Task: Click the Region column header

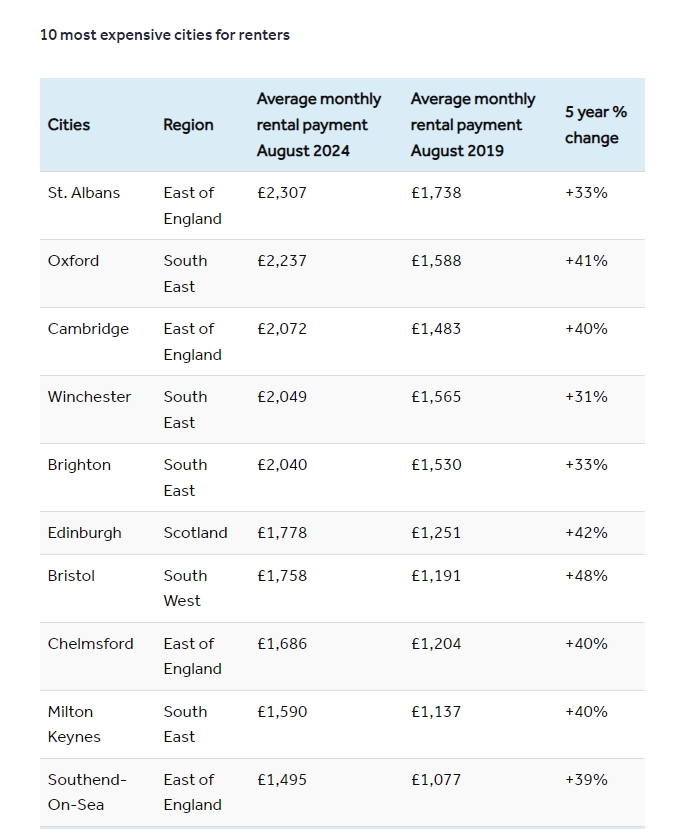Action: tap(188, 125)
